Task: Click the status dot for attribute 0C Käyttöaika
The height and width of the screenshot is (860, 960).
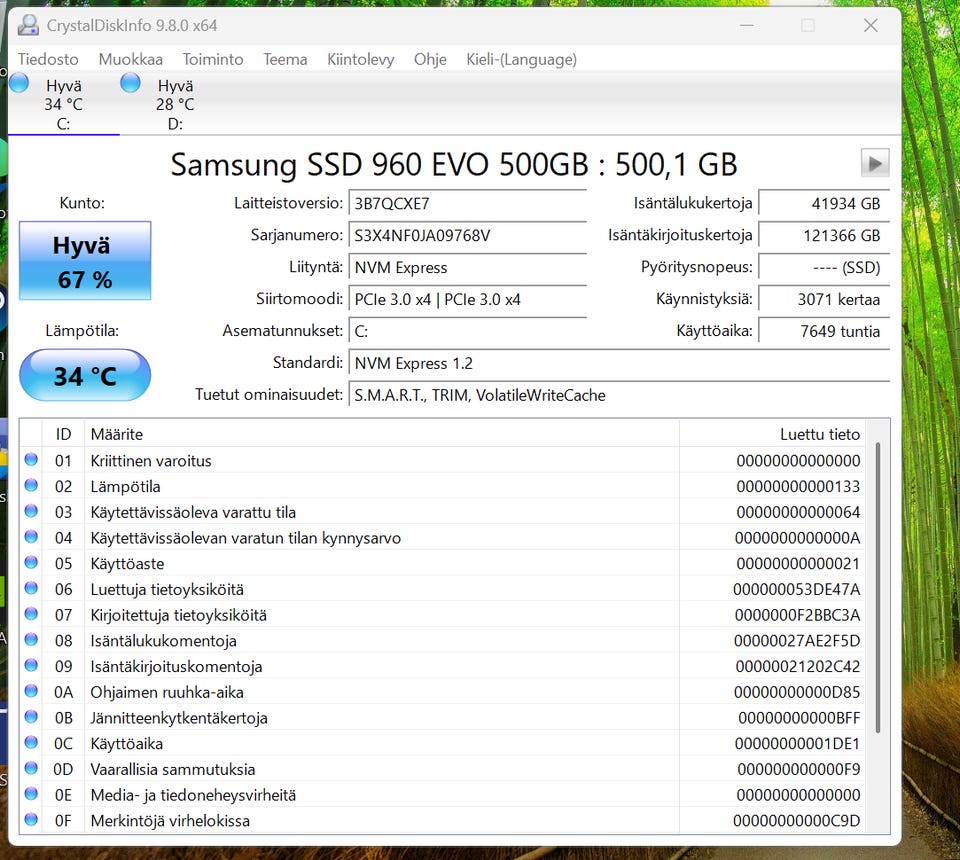Action: [31, 742]
